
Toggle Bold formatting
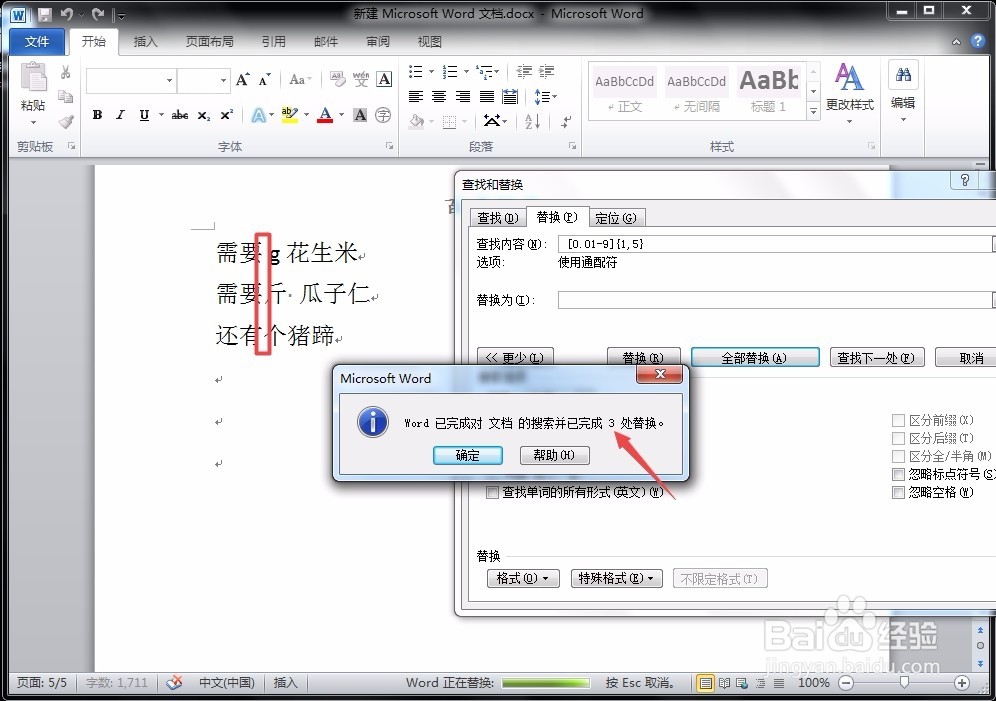coord(97,115)
